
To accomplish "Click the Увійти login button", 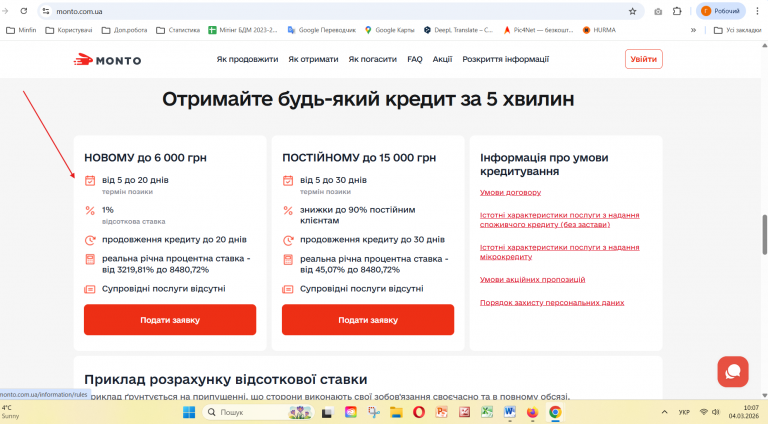I will [644, 59].
